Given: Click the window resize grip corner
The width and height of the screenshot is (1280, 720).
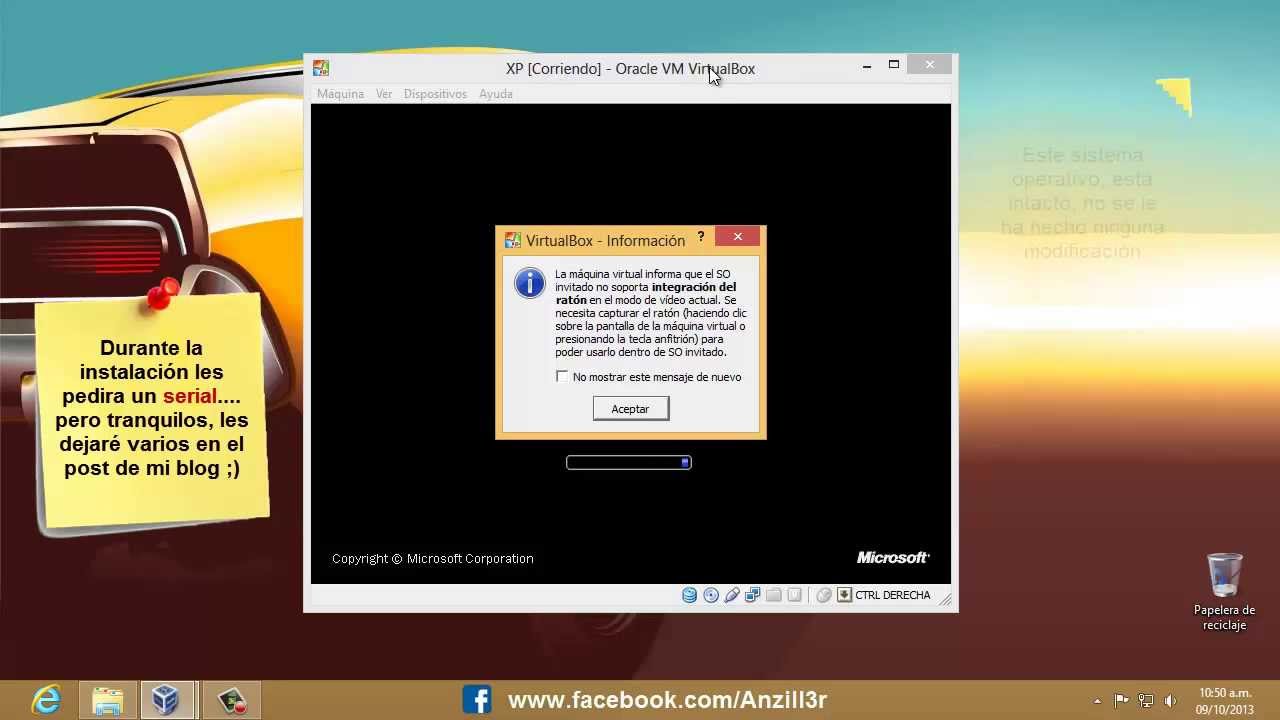Looking at the screenshot, I should (x=945, y=599).
